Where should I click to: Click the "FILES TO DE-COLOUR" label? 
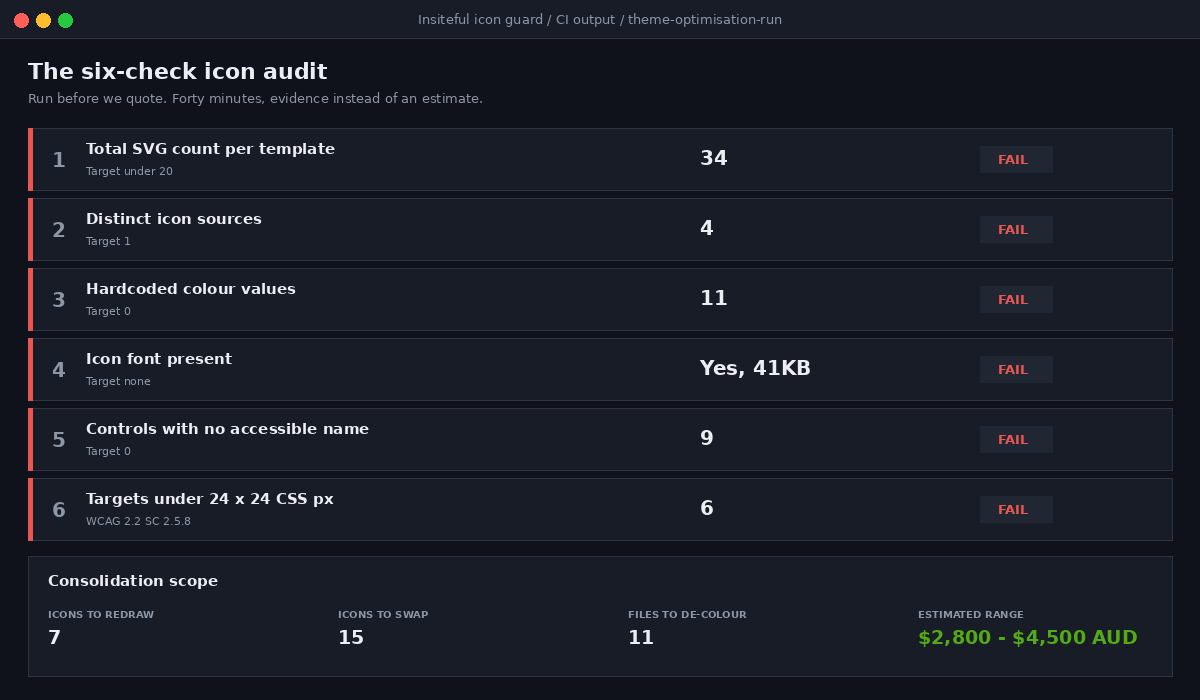(x=687, y=615)
